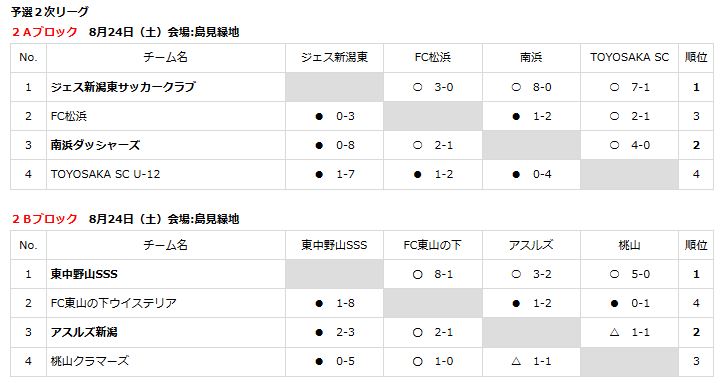Select team name ジェス新潟東サッカークラブ
This screenshot has height=383, width=725.
click(123, 87)
